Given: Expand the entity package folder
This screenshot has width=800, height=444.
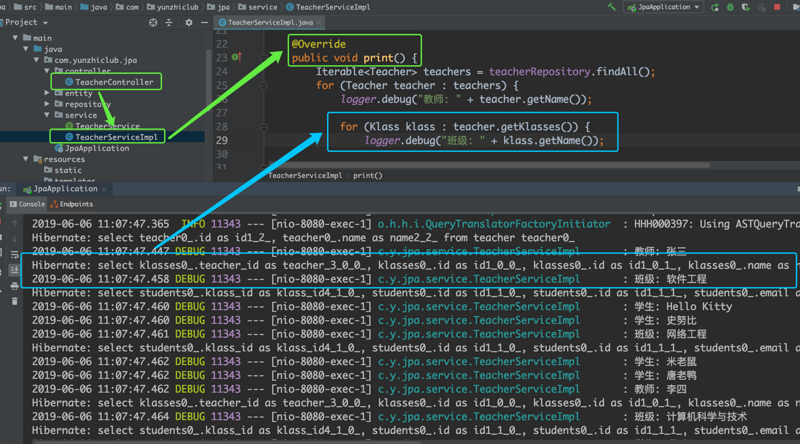Looking at the screenshot, I should (47, 93).
